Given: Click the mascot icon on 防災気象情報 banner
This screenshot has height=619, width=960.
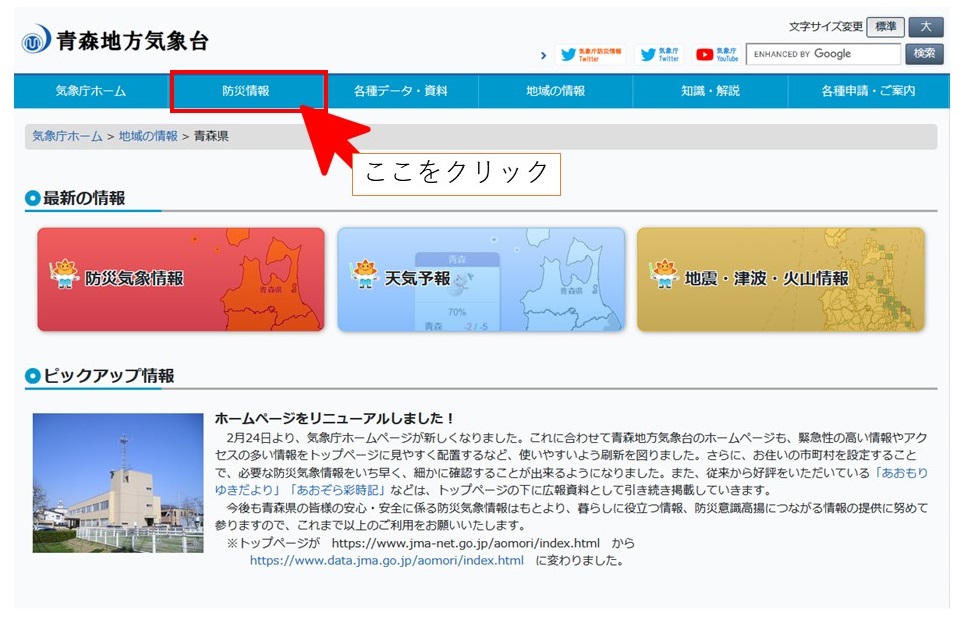Looking at the screenshot, I should pos(63,274).
